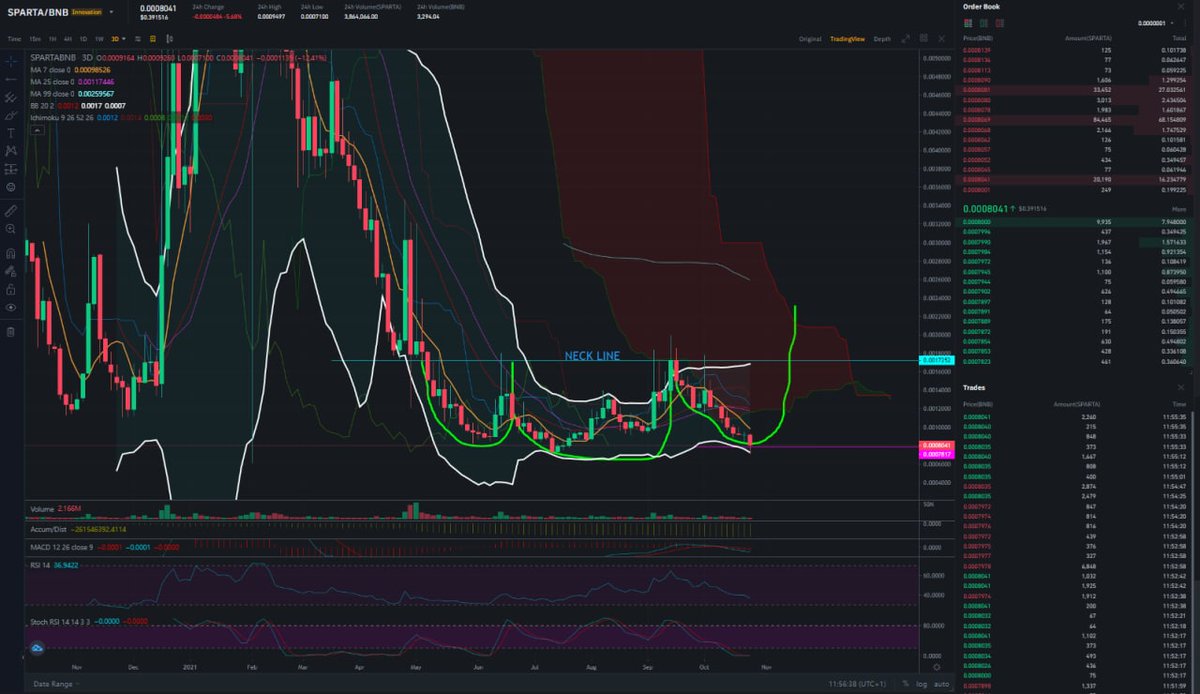Open the SPARTA/BNB pair selector dropdown
Image resolution: width=1200 pixels, height=694 pixels.
(x=111, y=11)
